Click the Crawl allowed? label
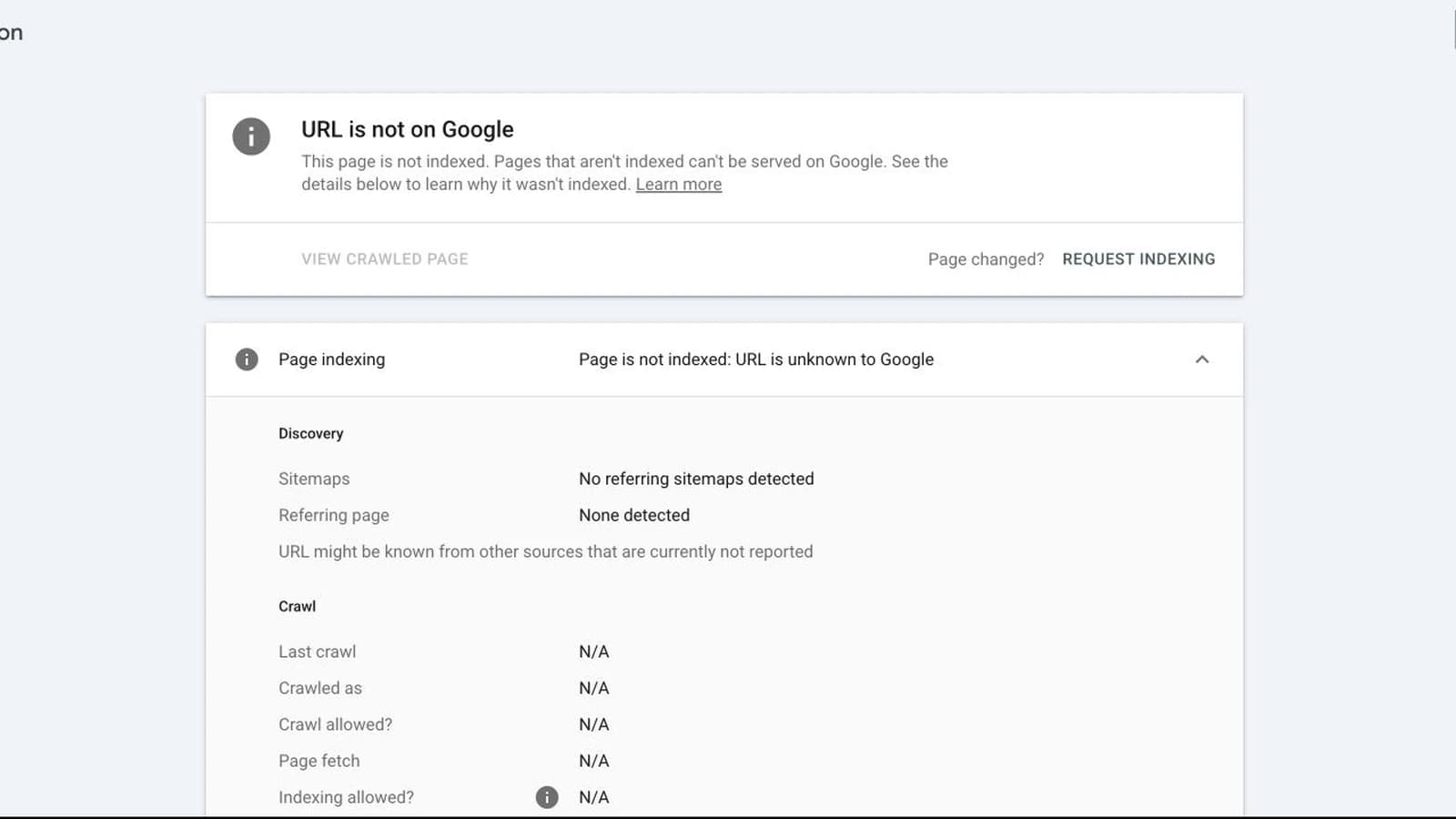The height and width of the screenshot is (819, 1456). (336, 724)
